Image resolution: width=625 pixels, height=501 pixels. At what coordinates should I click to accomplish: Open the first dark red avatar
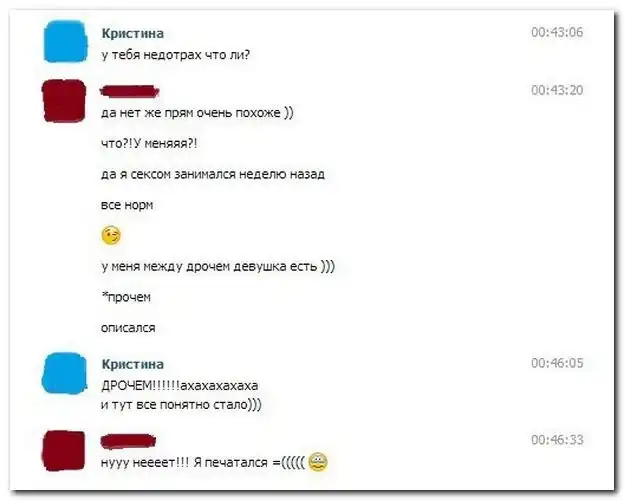(64, 101)
